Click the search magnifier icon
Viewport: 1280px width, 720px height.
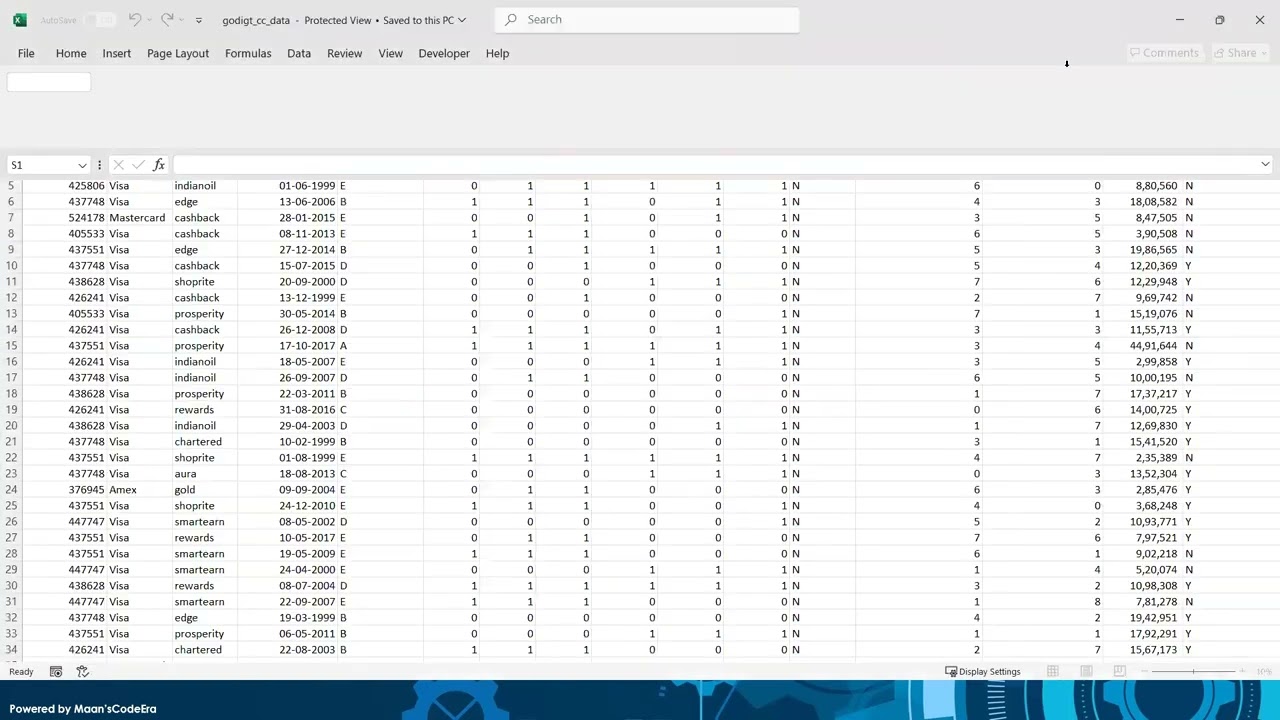click(512, 20)
